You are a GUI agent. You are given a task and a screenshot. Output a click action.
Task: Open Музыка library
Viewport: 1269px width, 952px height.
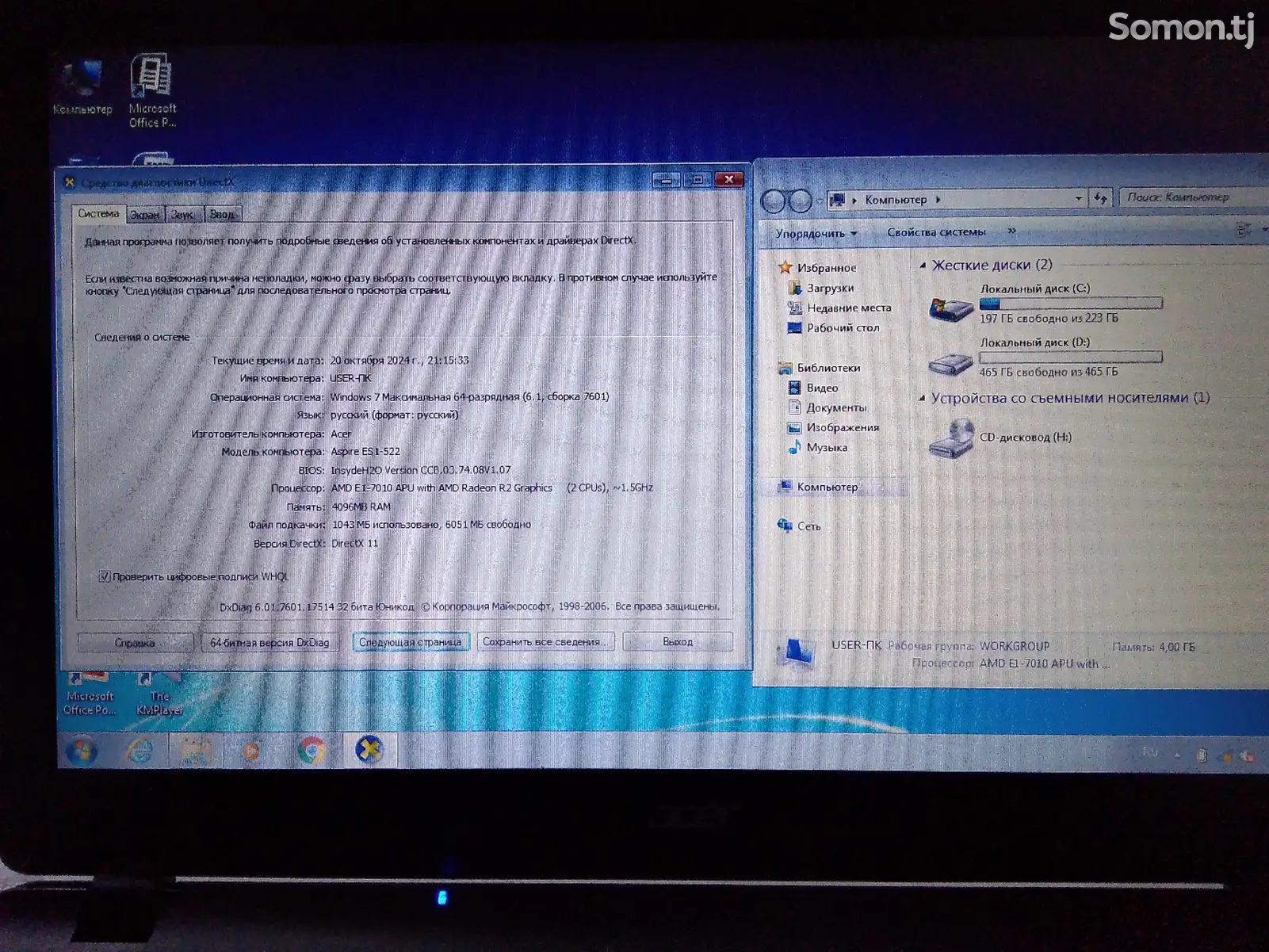coord(818,447)
